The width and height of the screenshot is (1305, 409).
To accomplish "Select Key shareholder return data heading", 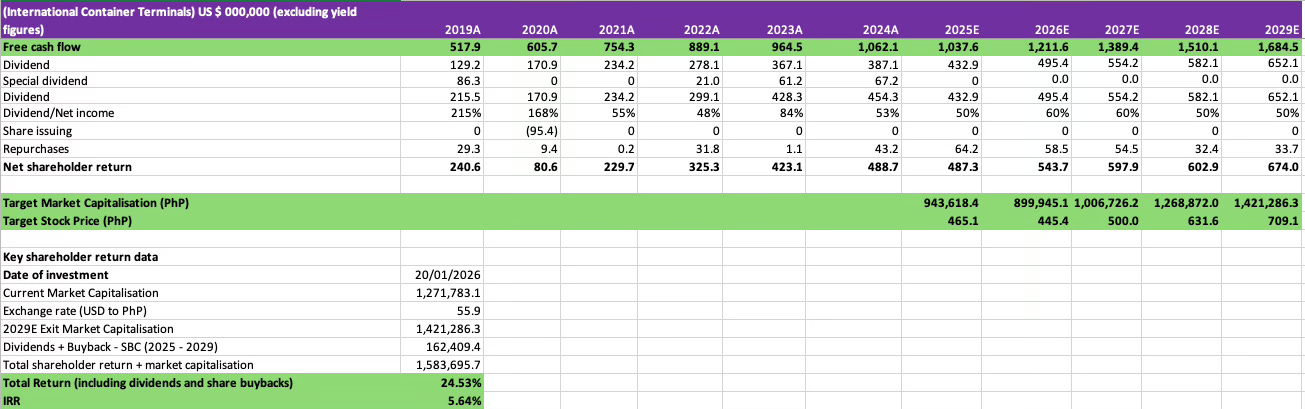I will point(78,257).
